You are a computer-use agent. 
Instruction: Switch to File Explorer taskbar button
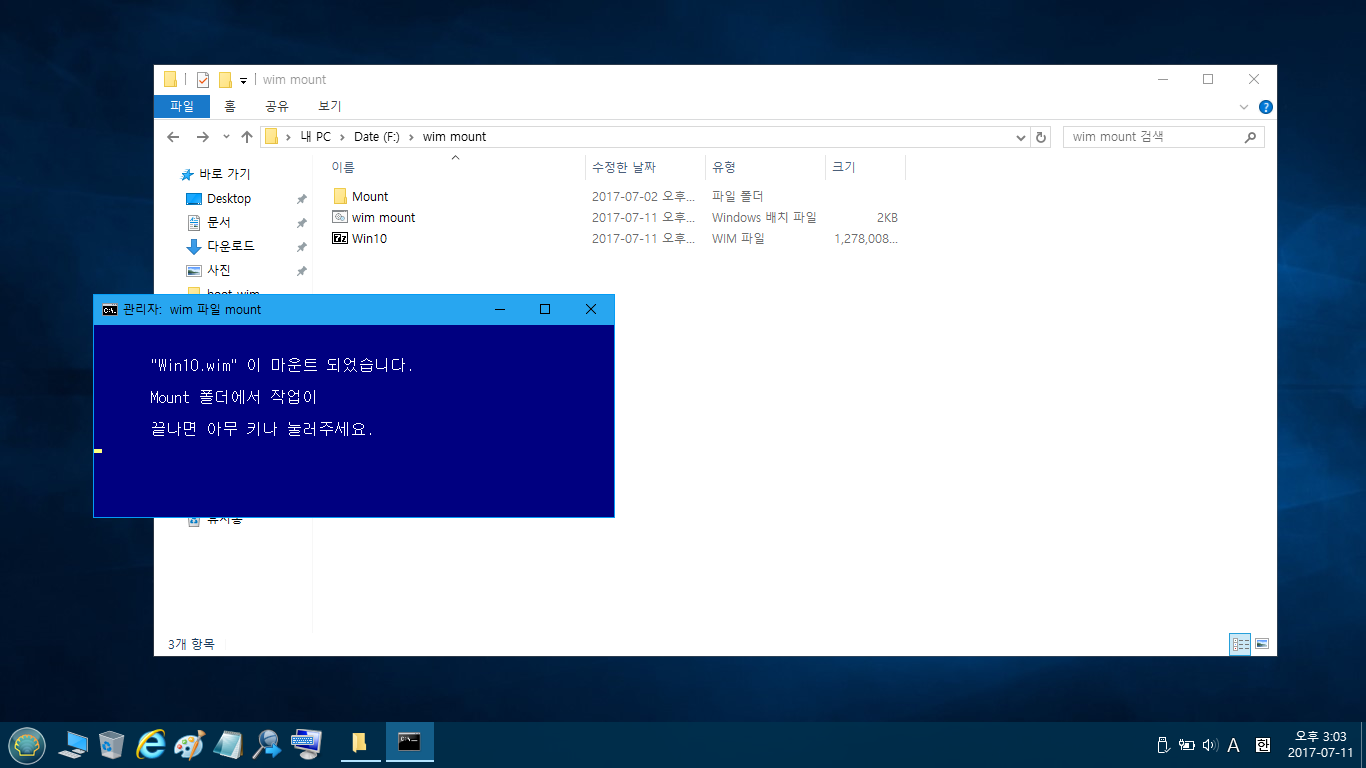360,743
